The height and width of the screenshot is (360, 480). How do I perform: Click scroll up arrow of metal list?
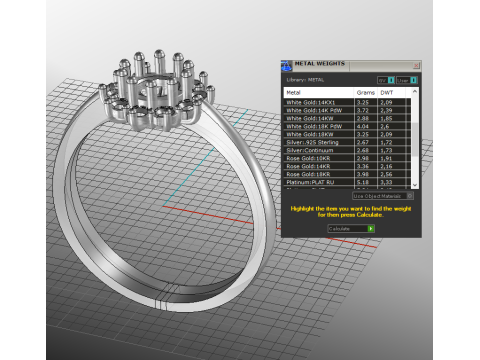point(415,91)
